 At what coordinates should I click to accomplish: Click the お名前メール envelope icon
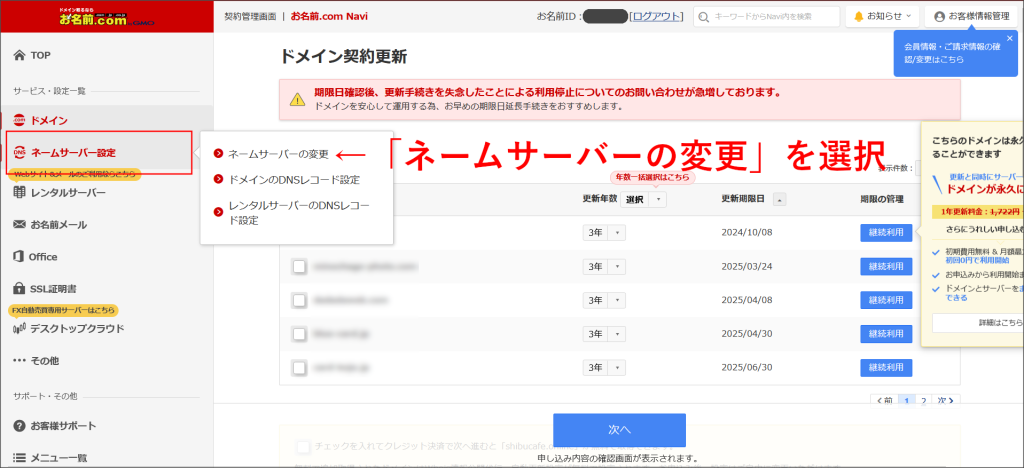[x=19, y=225]
